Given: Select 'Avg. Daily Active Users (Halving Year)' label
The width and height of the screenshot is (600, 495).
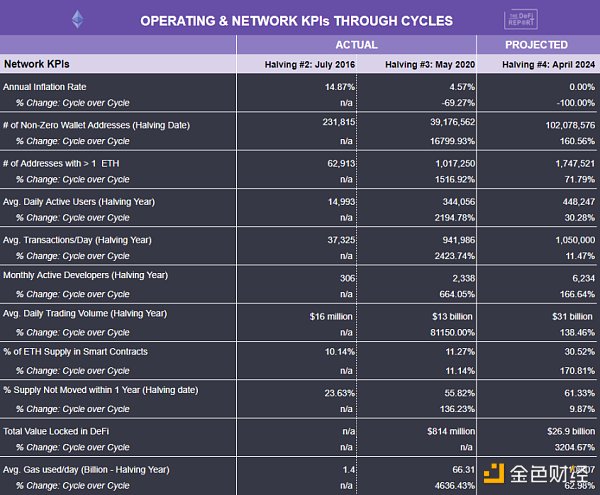Looking at the screenshot, I should pyautogui.click(x=79, y=202).
